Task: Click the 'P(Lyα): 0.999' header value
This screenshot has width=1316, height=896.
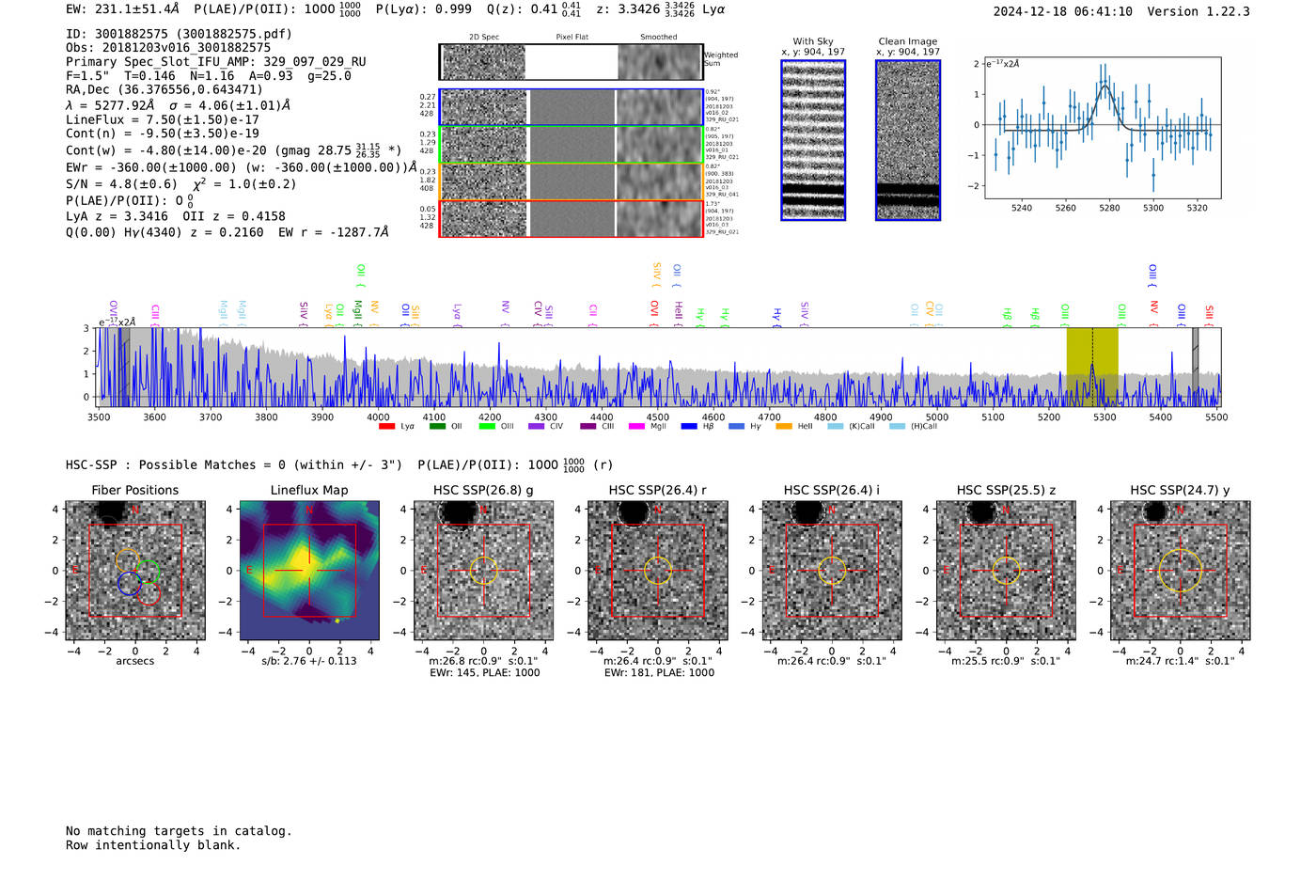Action: pyautogui.click(x=423, y=9)
